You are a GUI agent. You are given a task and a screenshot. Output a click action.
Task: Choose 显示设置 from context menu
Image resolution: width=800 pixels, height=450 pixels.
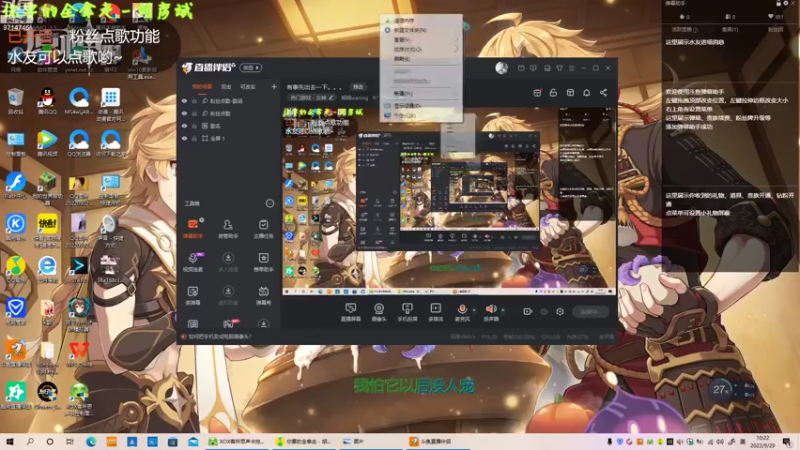pyautogui.click(x=407, y=106)
